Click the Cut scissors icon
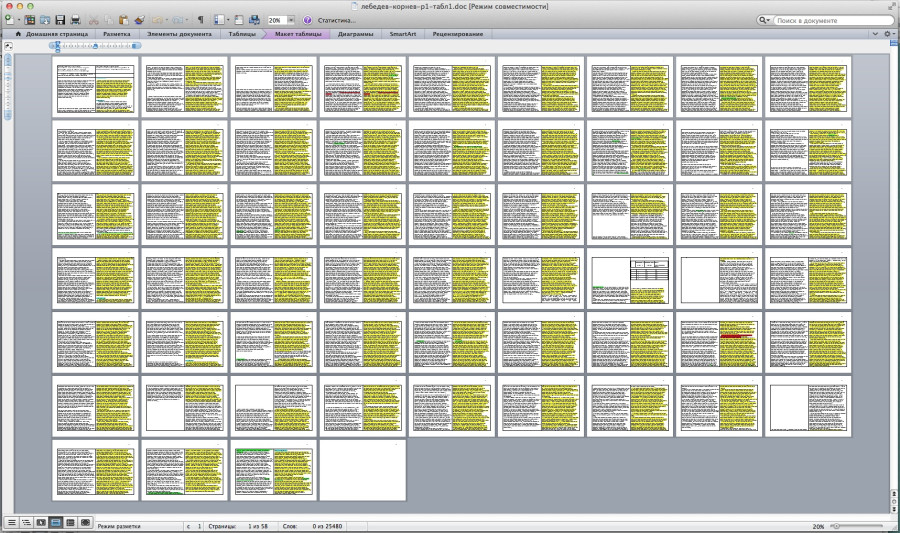This screenshot has width=900, height=533. [93, 20]
